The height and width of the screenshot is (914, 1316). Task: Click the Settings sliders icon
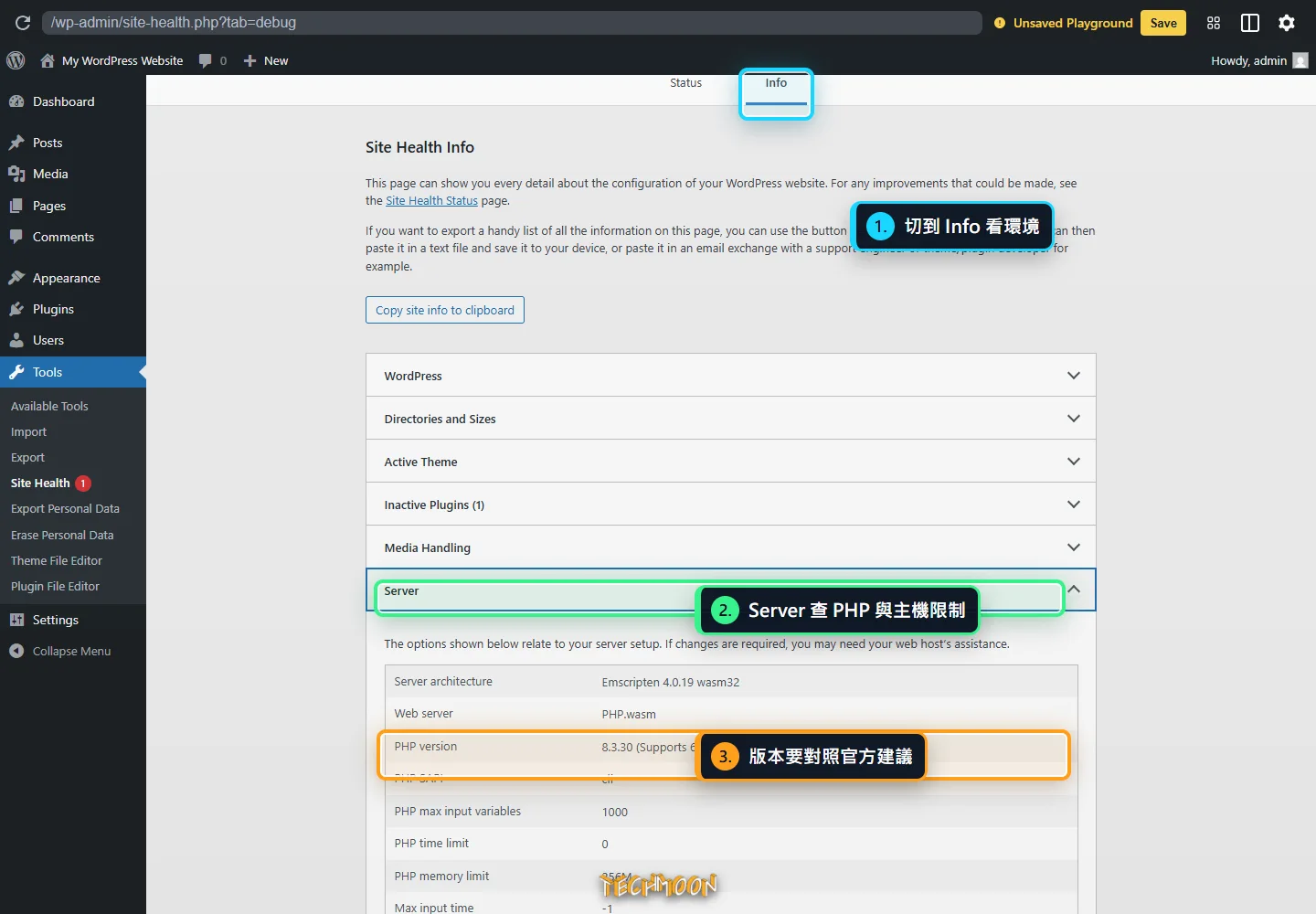click(x=16, y=620)
